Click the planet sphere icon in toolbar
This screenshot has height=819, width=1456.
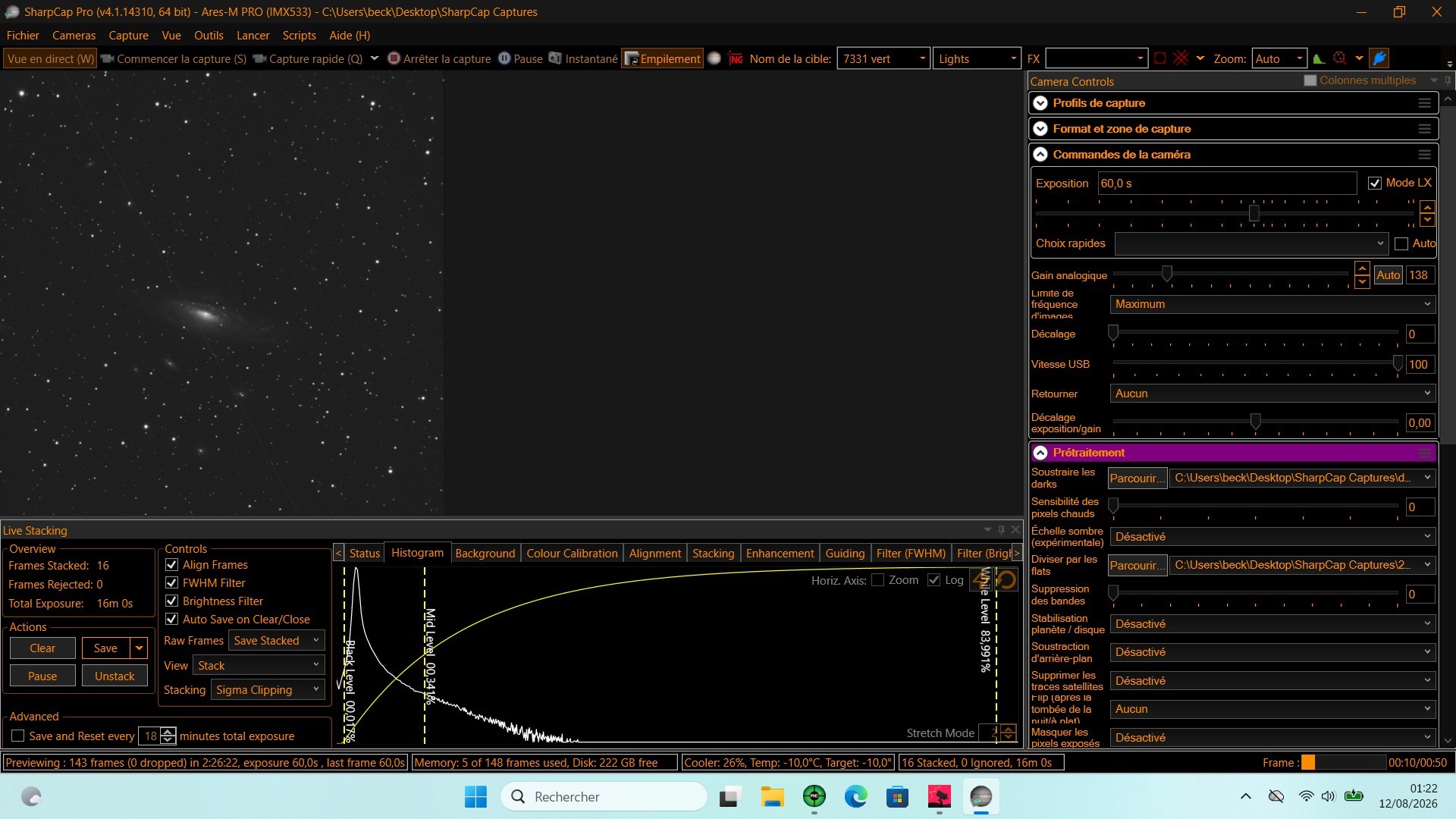[x=714, y=58]
